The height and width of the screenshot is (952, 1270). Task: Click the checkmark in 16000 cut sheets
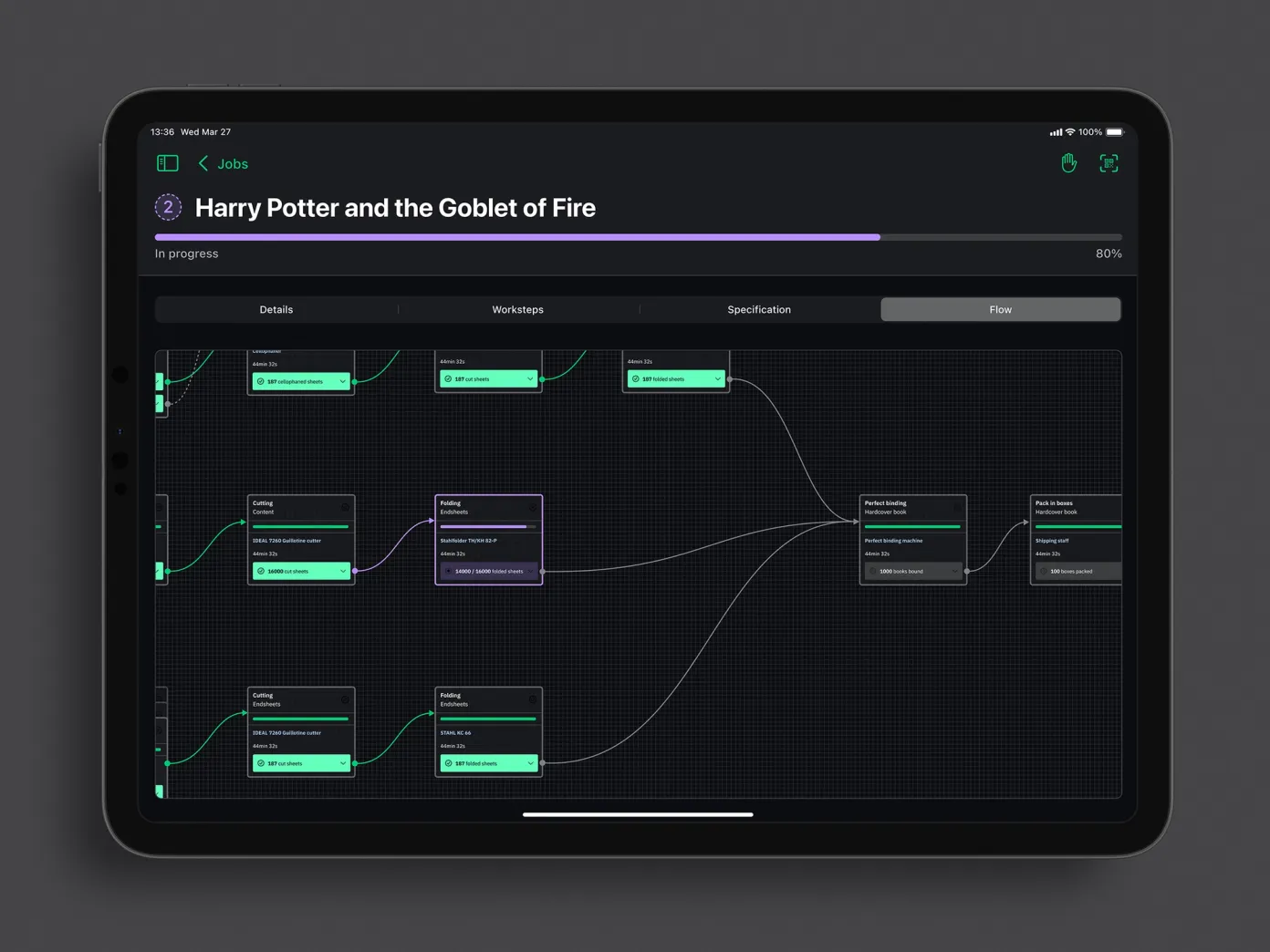[261, 571]
